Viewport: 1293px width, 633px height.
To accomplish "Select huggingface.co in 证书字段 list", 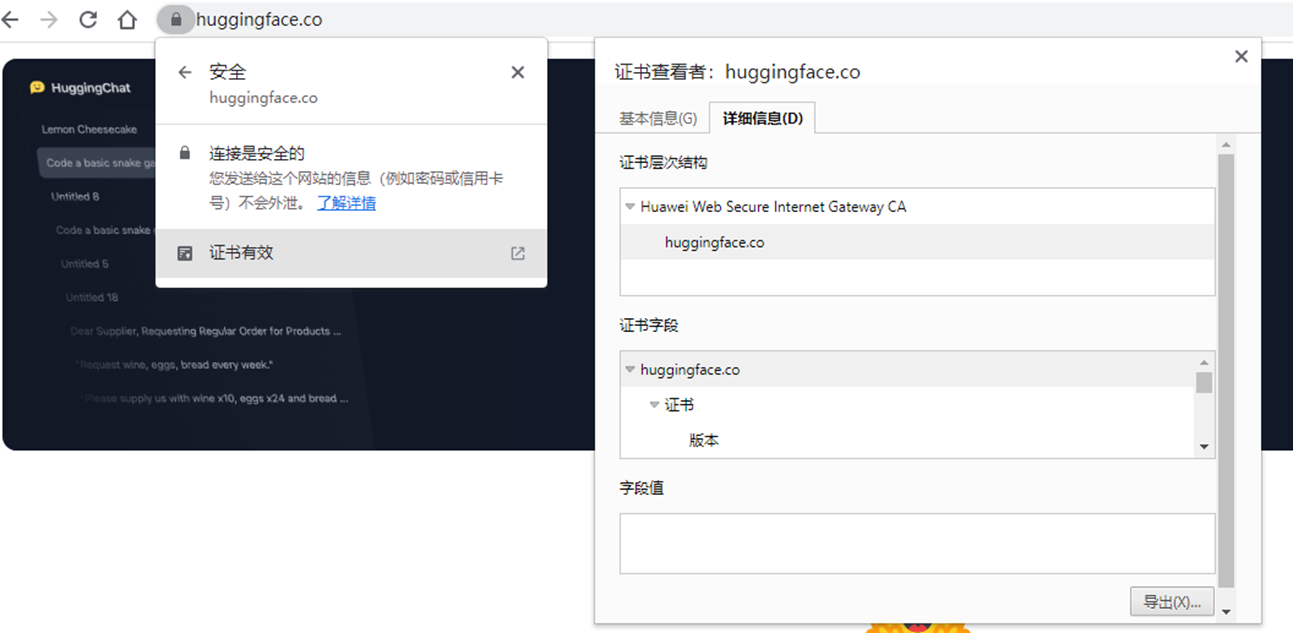I will [x=690, y=370].
